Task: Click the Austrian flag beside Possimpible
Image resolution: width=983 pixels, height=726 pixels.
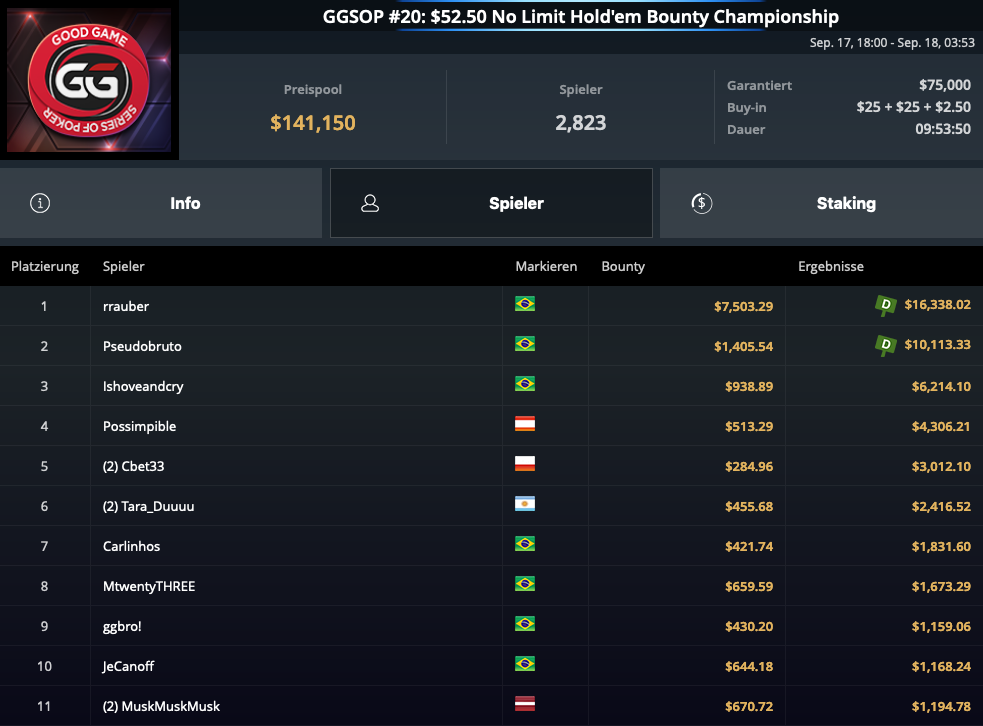Action: [524, 424]
